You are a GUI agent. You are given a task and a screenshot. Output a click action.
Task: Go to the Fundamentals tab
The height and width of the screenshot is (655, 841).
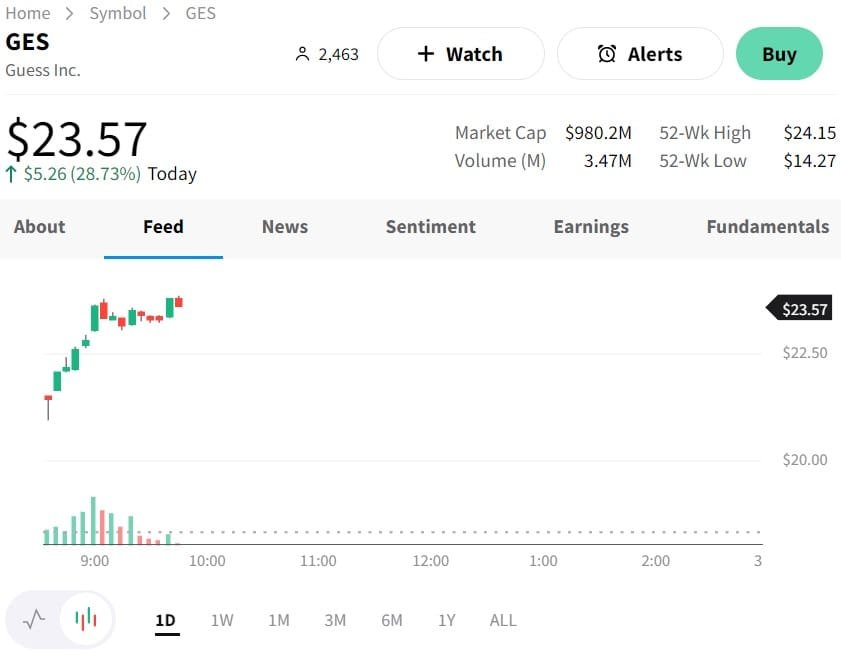coord(767,227)
